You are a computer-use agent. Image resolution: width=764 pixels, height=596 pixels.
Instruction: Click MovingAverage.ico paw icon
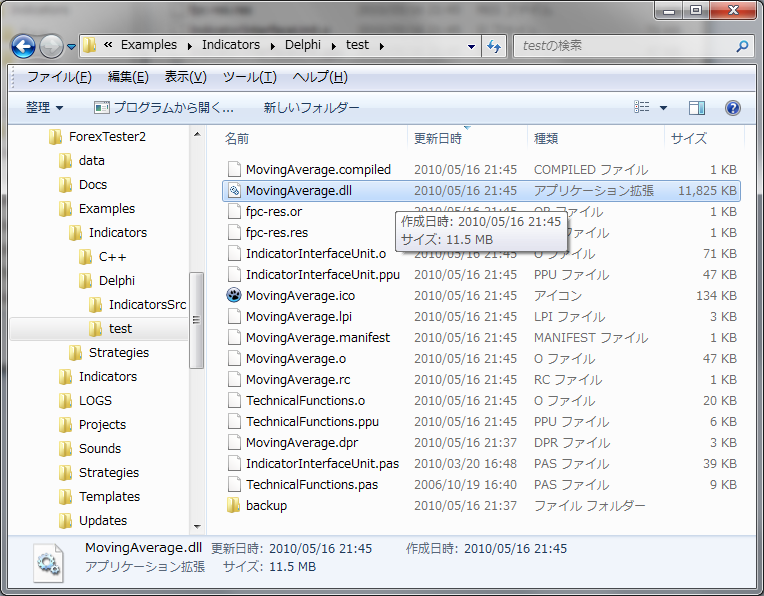tap(234, 295)
